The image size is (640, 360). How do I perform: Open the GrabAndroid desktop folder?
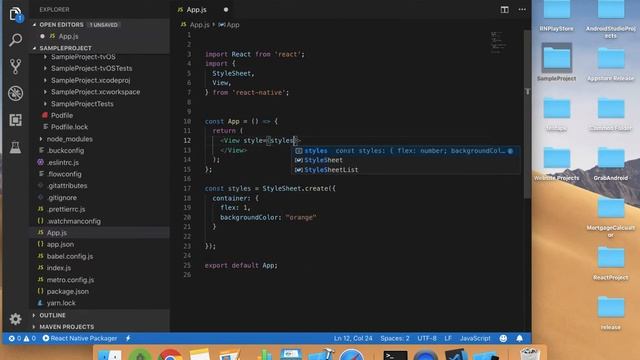(611, 163)
